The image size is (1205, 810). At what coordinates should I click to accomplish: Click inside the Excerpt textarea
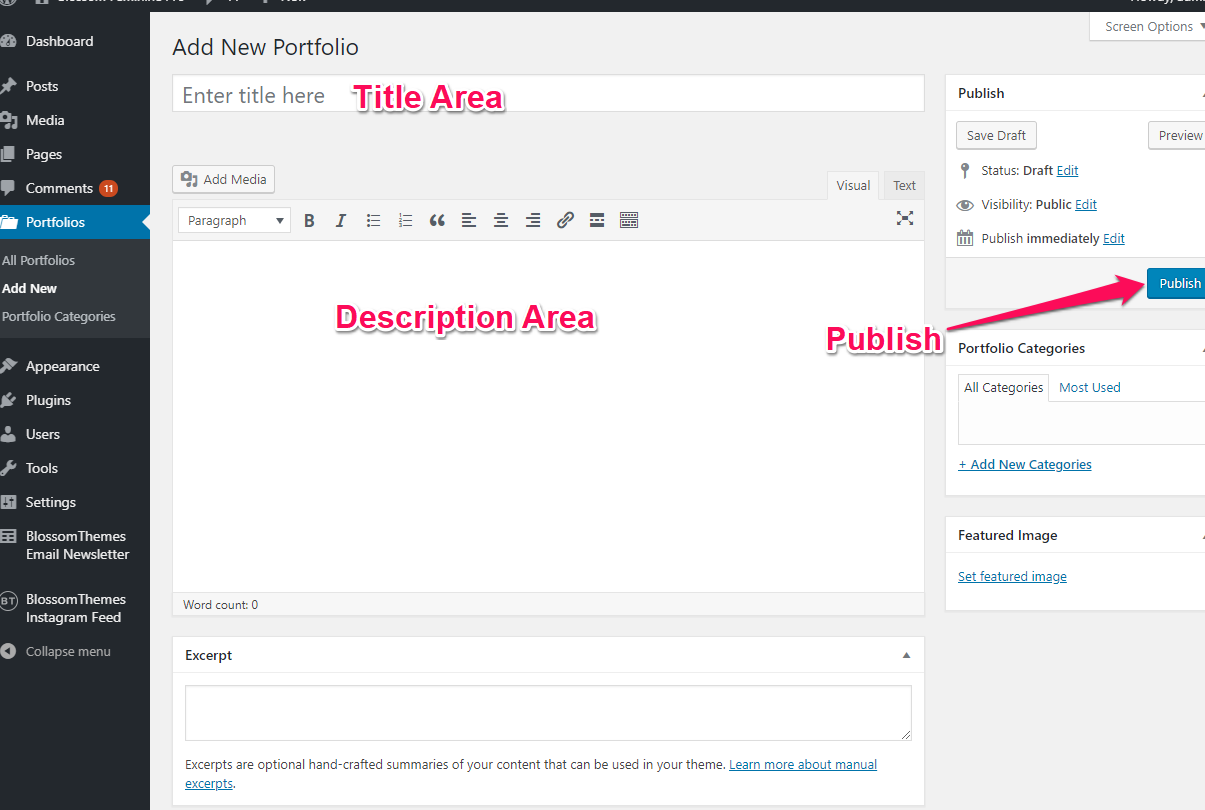coord(548,713)
